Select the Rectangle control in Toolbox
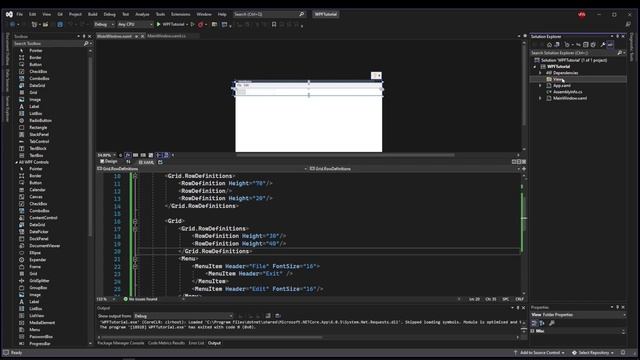 click(x=38, y=127)
